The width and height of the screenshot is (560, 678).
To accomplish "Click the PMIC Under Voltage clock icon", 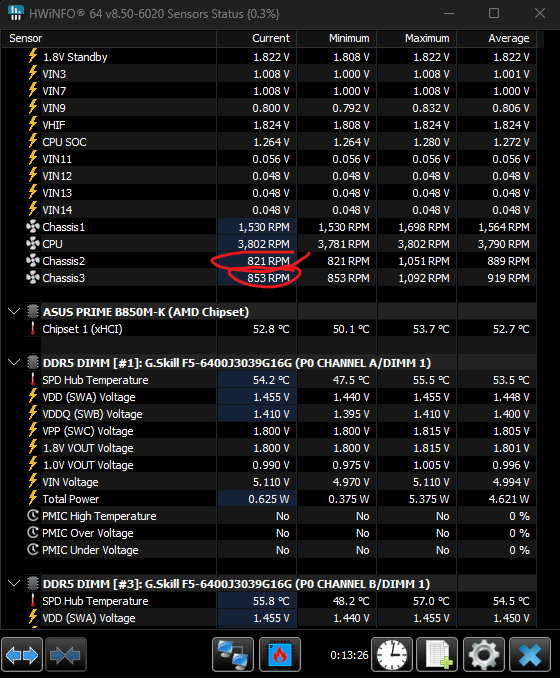I will coord(33,550).
